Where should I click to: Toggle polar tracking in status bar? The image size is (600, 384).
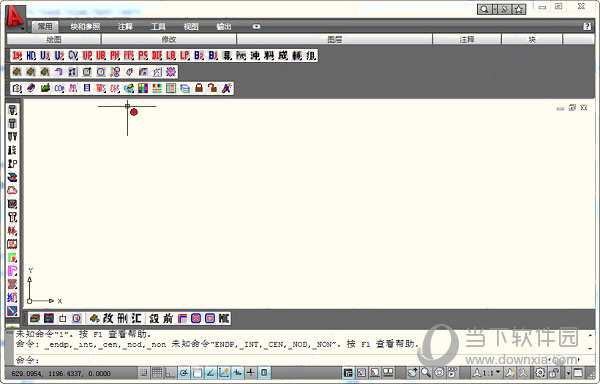(184, 373)
